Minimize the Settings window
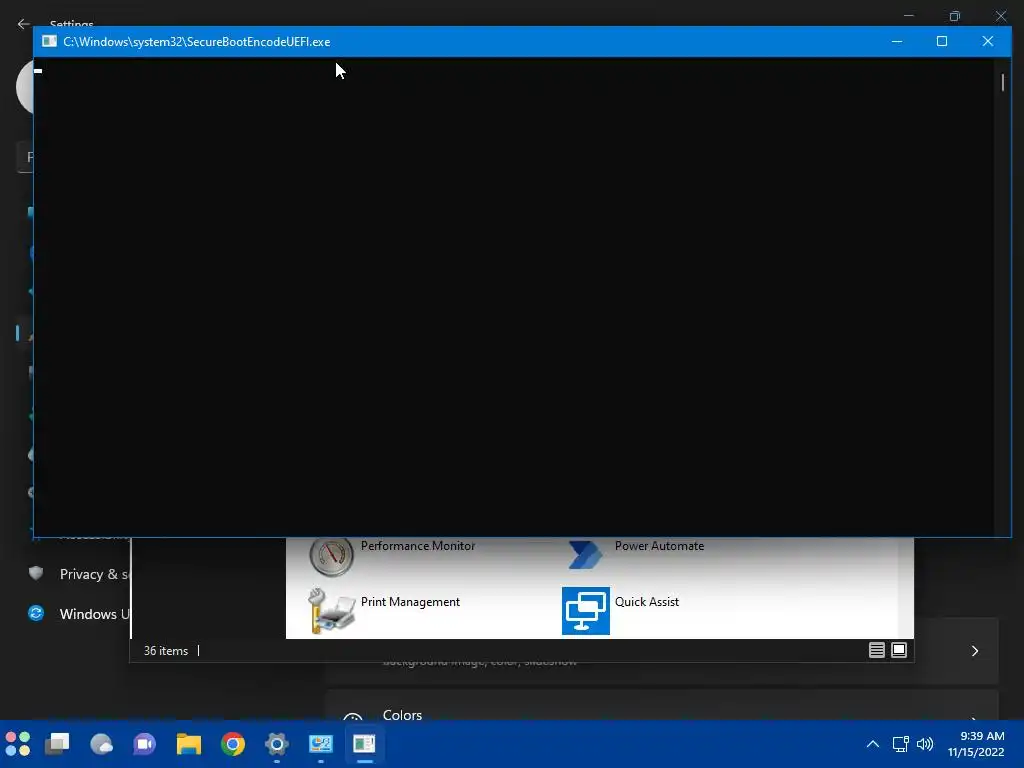This screenshot has height=768, width=1024. click(908, 16)
